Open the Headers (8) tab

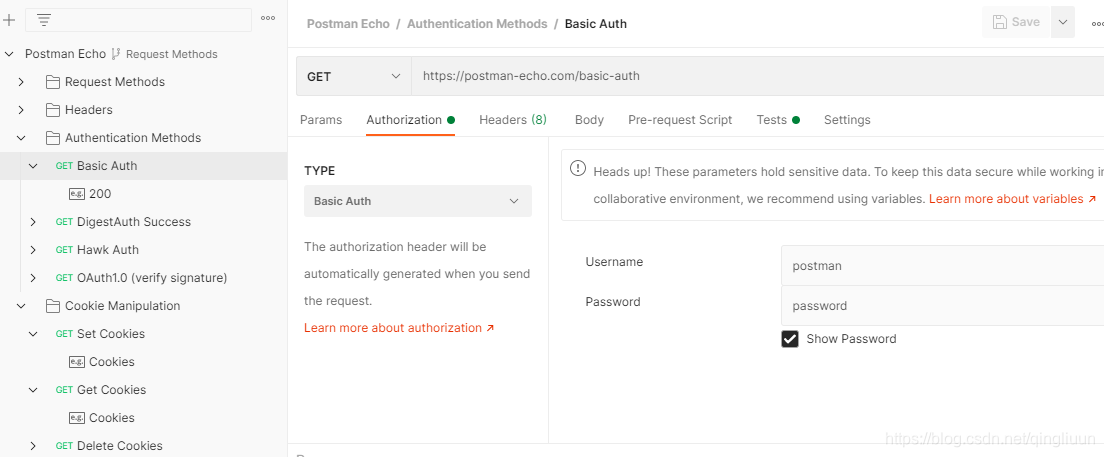(x=513, y=120)
